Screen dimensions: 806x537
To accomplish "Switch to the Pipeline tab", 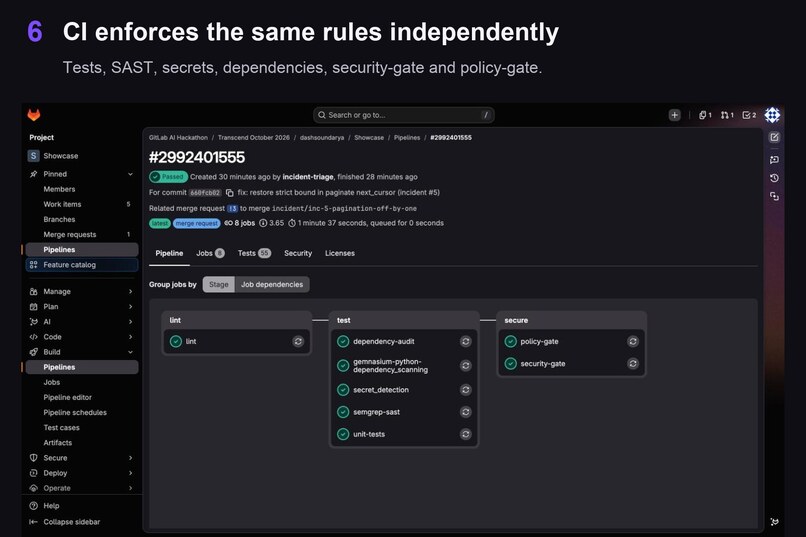I will click(169, 253).
